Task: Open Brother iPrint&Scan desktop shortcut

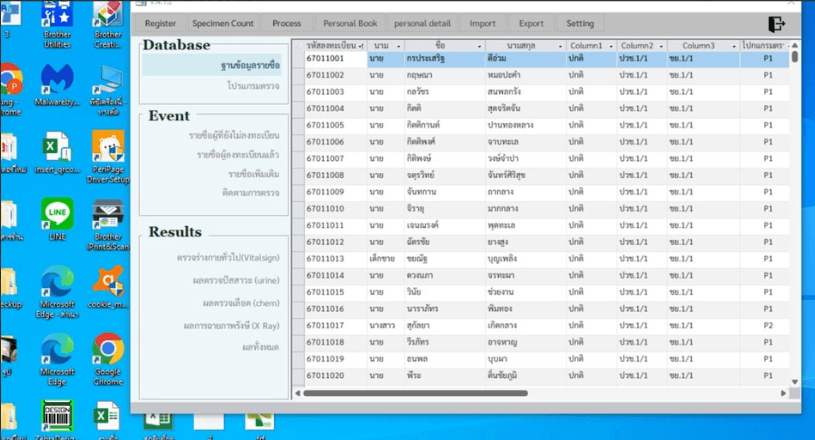Action: coord(108,224)
